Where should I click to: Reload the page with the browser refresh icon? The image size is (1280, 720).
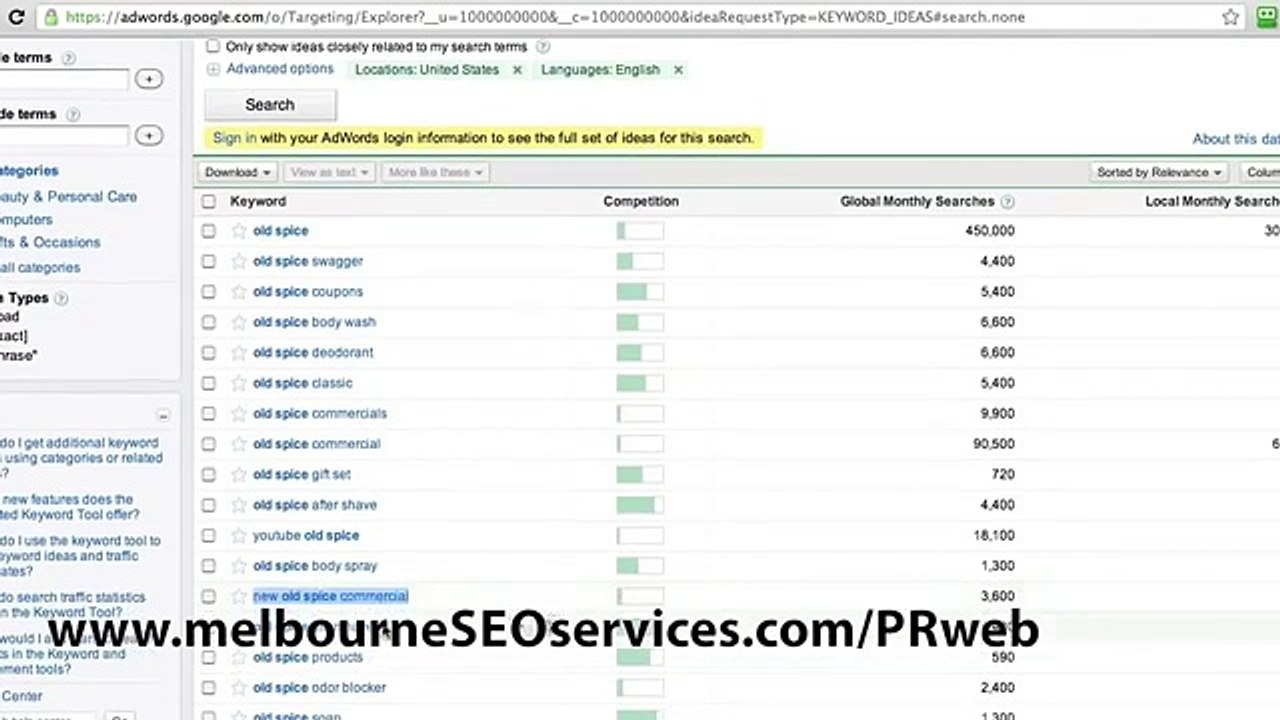pyautogui.click(x=16, y=17)
